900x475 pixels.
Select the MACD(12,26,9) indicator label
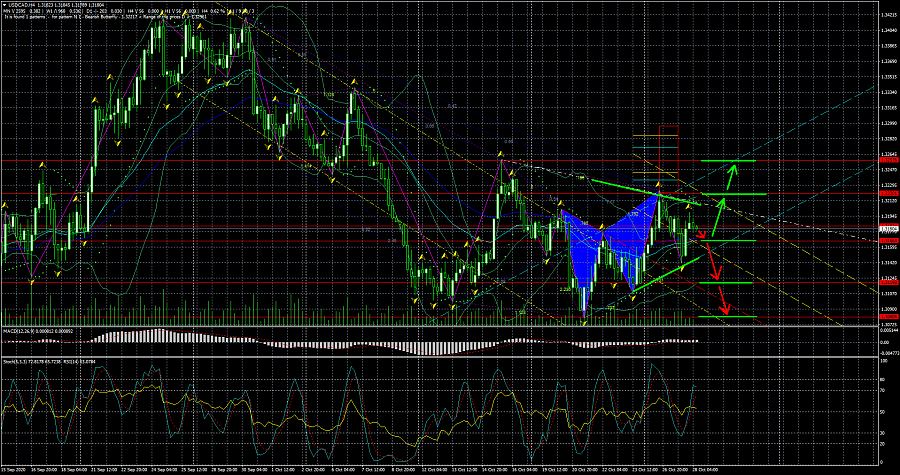tap(22, 329)
